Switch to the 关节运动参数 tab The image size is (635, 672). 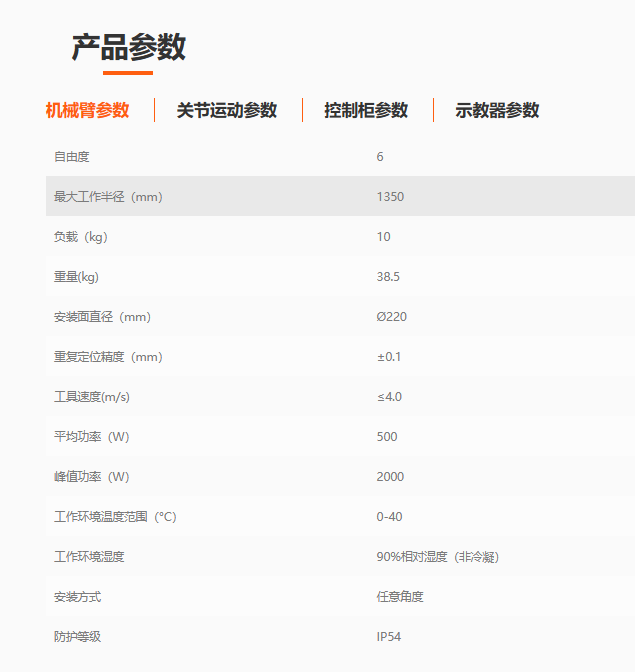point(227,110)
